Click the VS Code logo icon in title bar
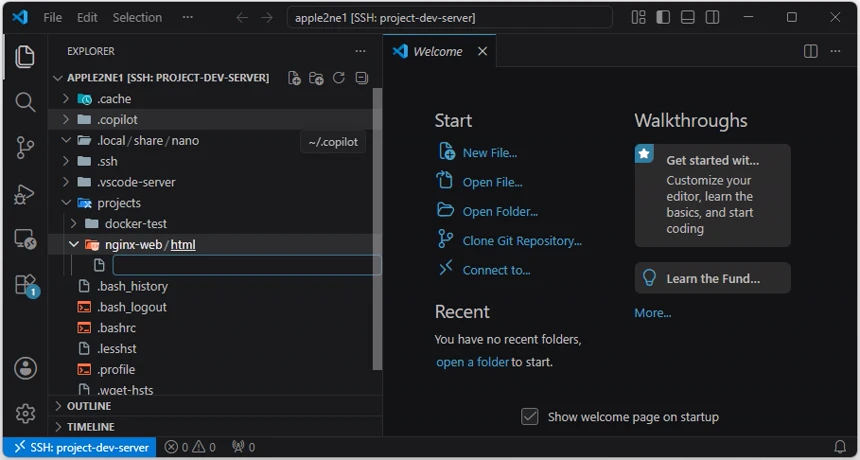Image resolution: width=860 pixels, height=460 pixels. coord(20,17)
